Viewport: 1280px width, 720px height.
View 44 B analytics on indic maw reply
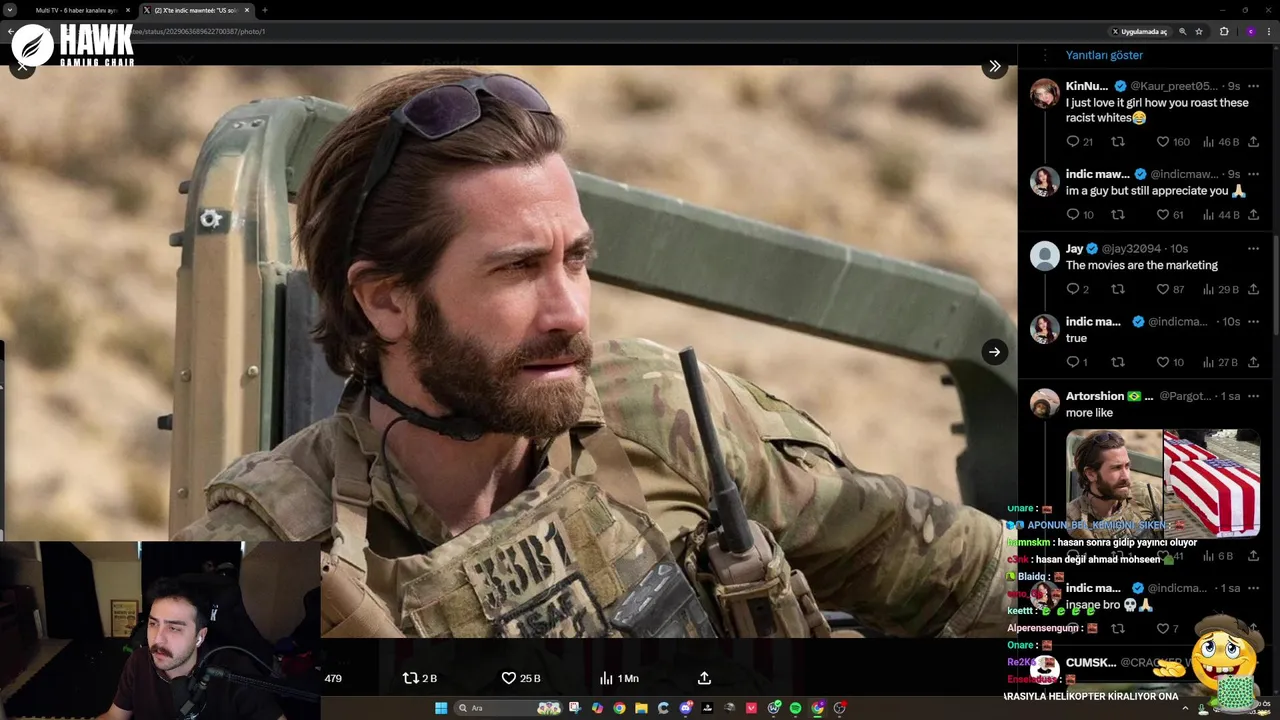click(x=1220, y=214)
